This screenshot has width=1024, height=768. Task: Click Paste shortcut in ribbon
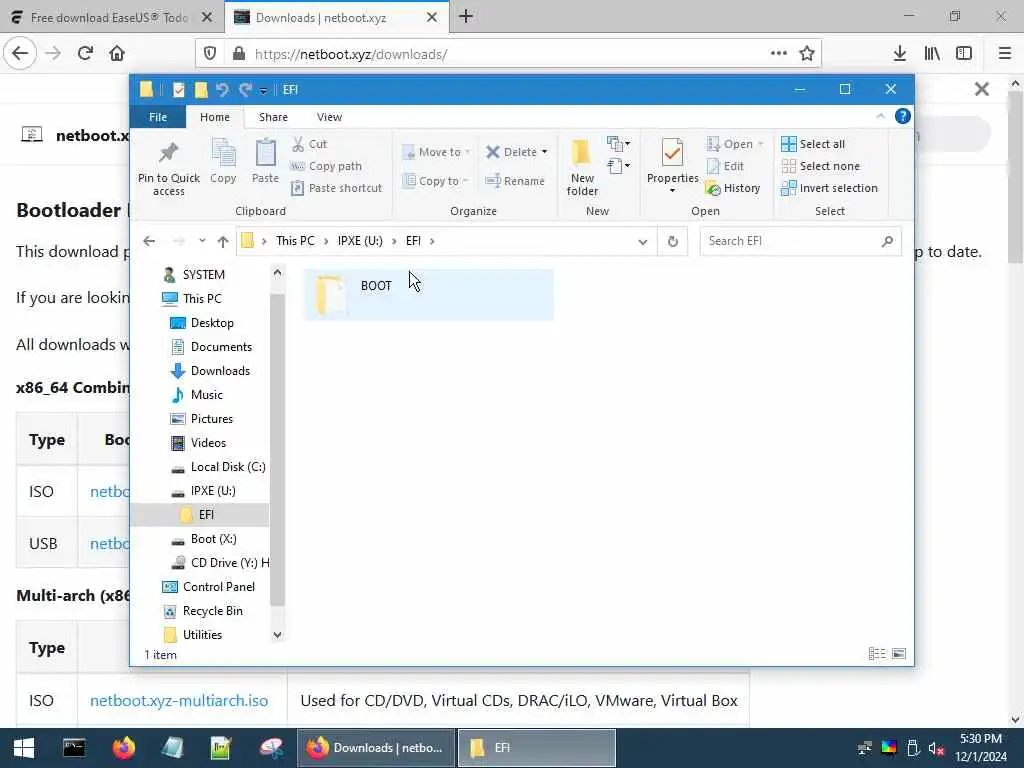(336, 188)
